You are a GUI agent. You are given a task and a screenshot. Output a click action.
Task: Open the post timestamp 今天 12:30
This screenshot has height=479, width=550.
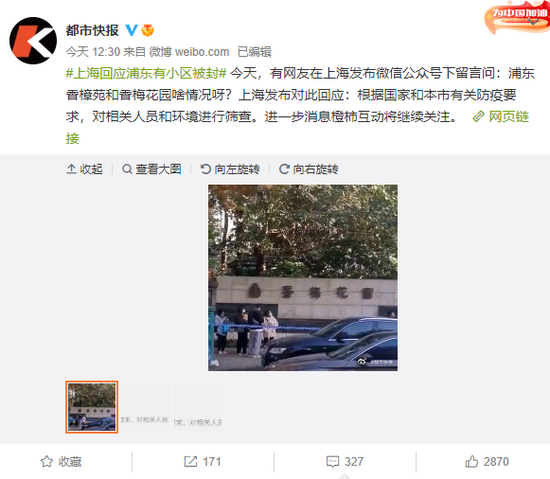(93, 52)
